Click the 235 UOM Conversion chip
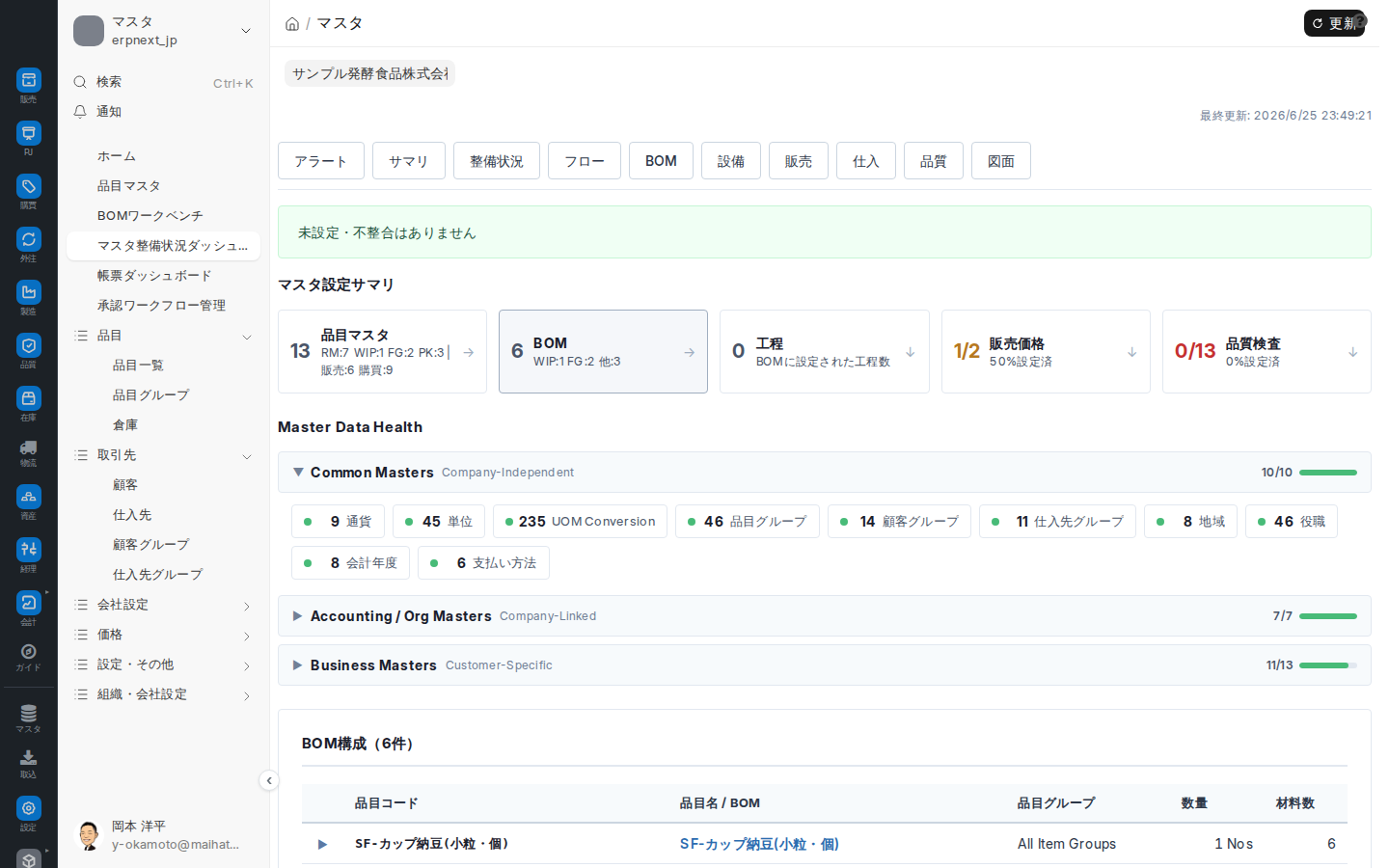This screenshot has width=1389, height=868. coord(580,522)
